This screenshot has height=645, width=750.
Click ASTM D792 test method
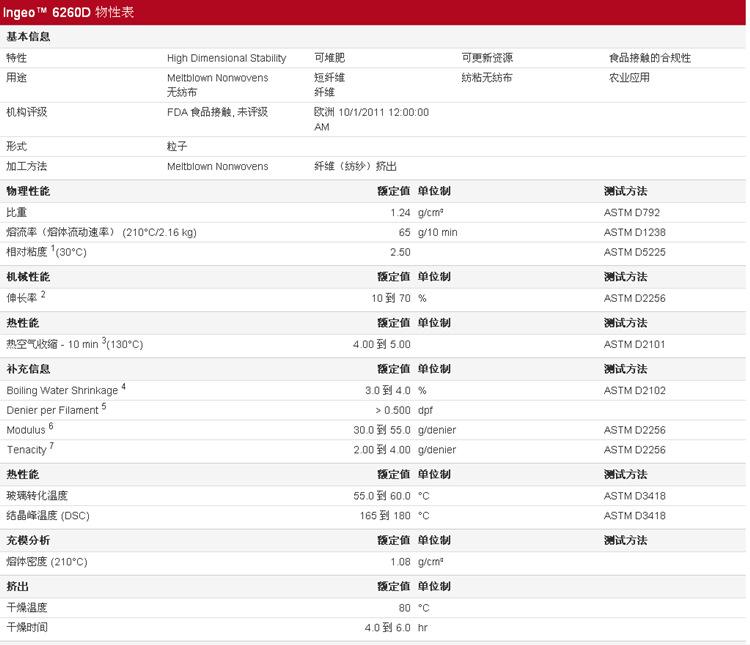tap(631, 212)
